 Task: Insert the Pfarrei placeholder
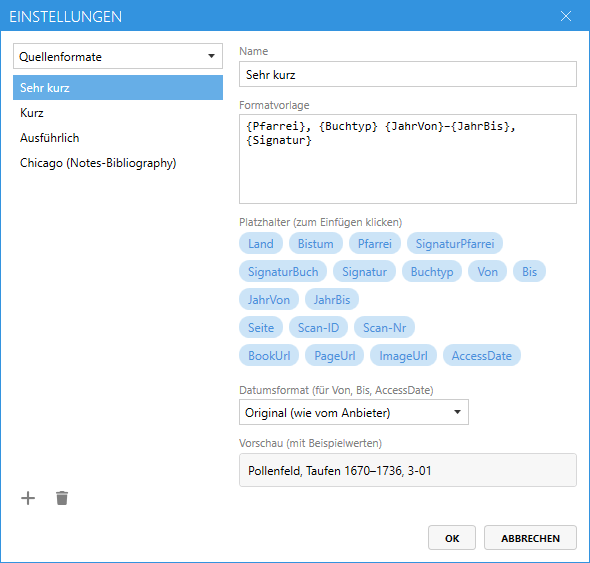click(375, 243)
